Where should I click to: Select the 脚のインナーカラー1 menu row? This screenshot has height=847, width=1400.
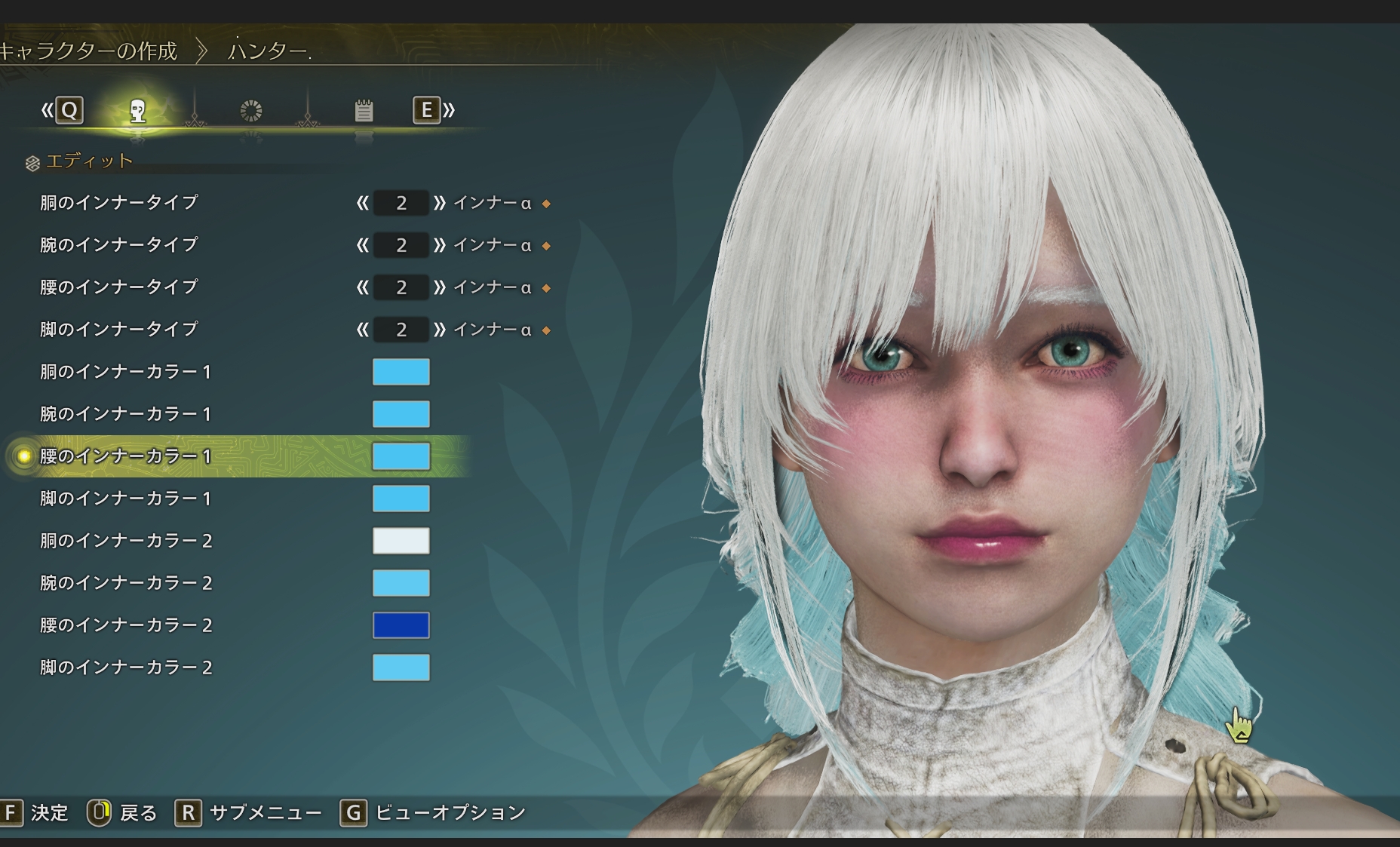[125, 499]
